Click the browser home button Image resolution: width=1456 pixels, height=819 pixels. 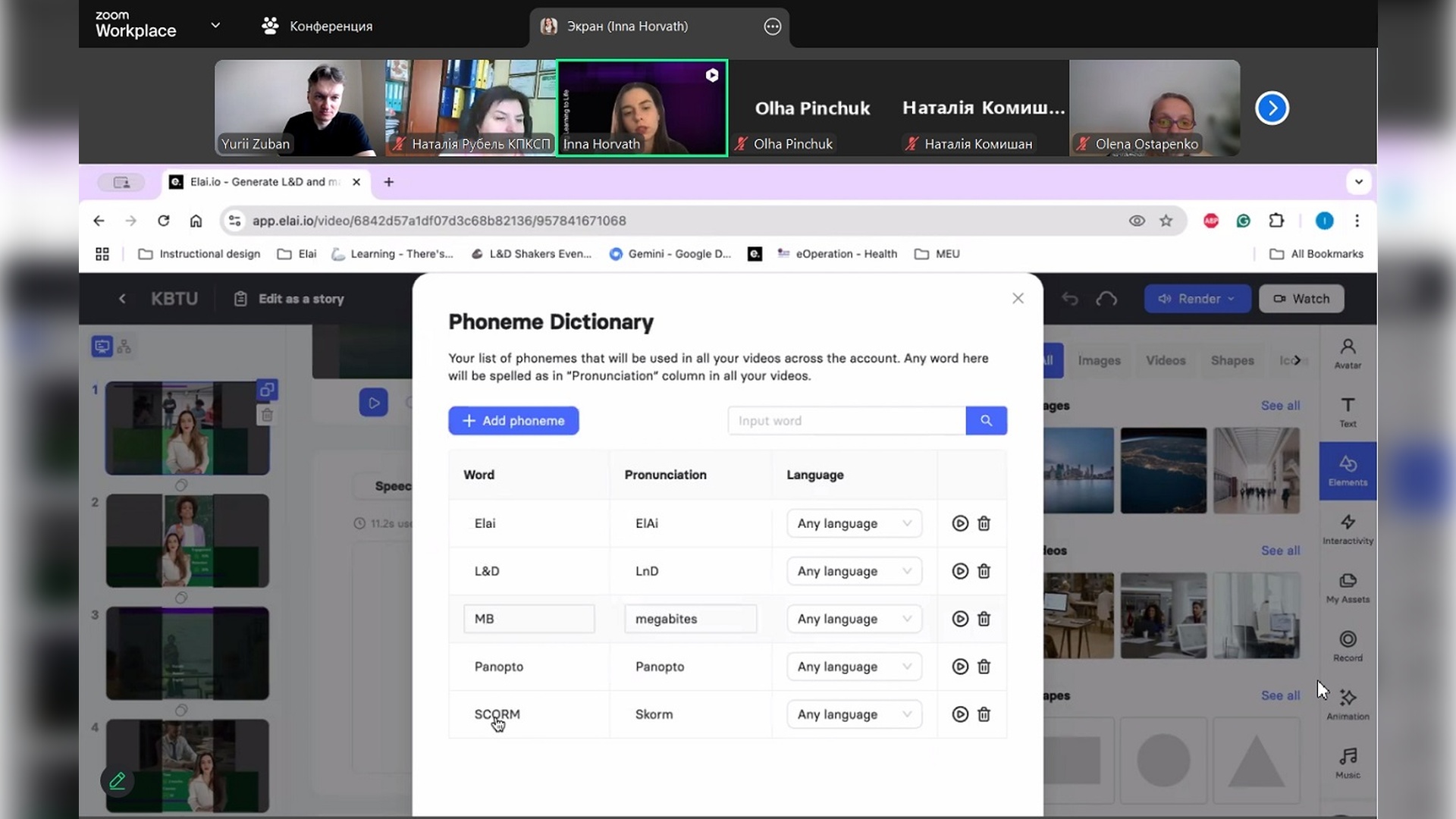196,221
